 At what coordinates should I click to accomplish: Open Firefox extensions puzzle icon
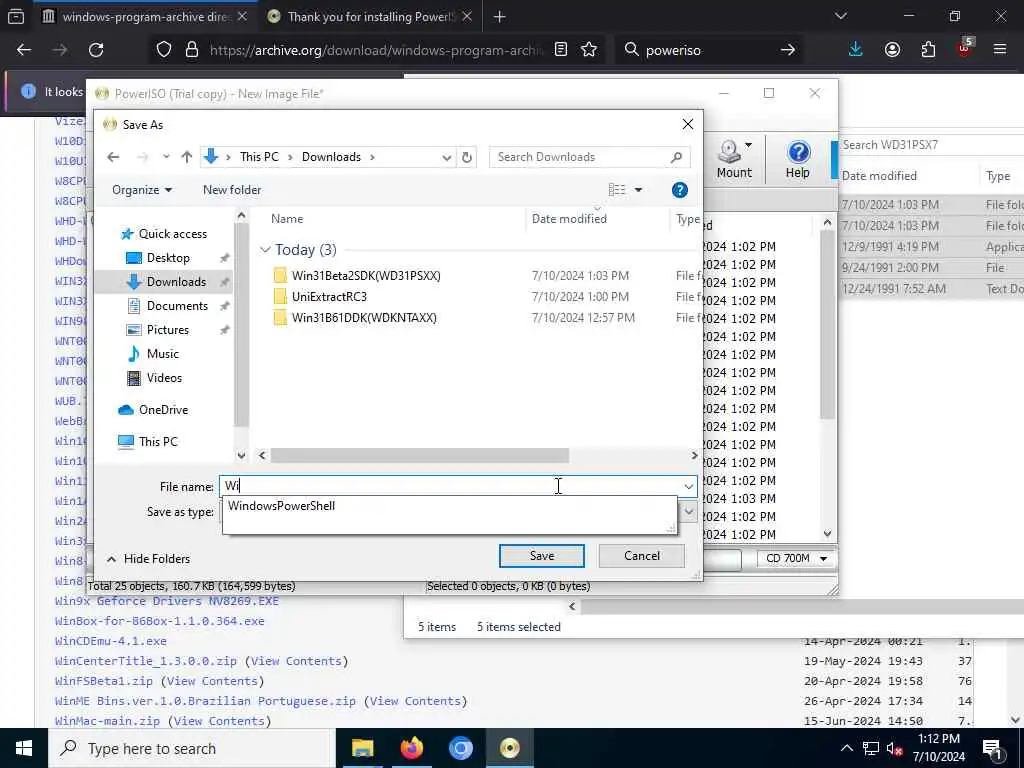928,50
